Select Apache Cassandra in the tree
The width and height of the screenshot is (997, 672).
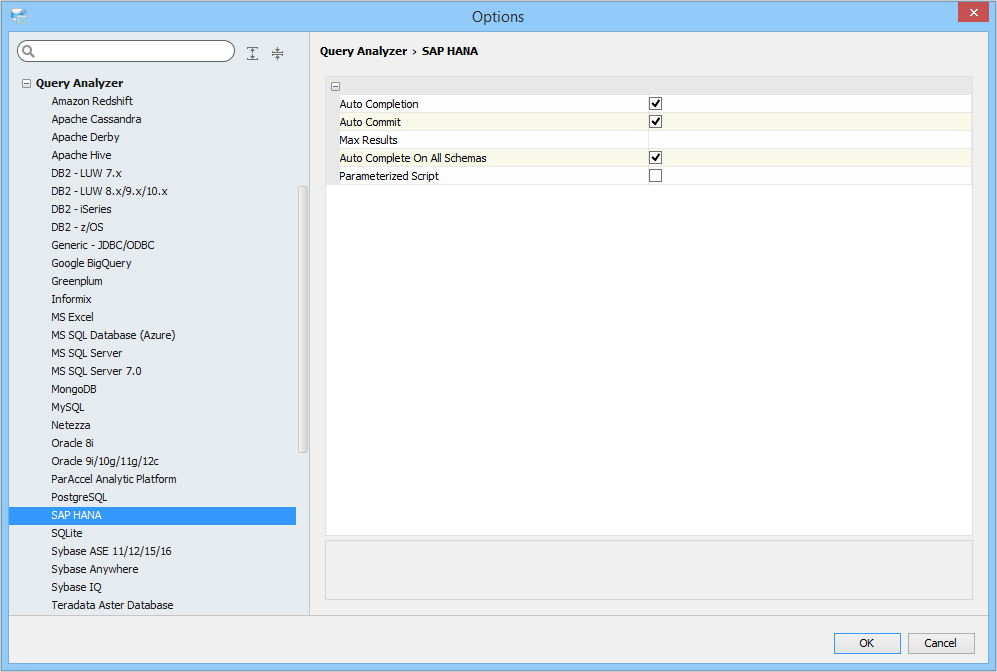[x=96, y=119]
